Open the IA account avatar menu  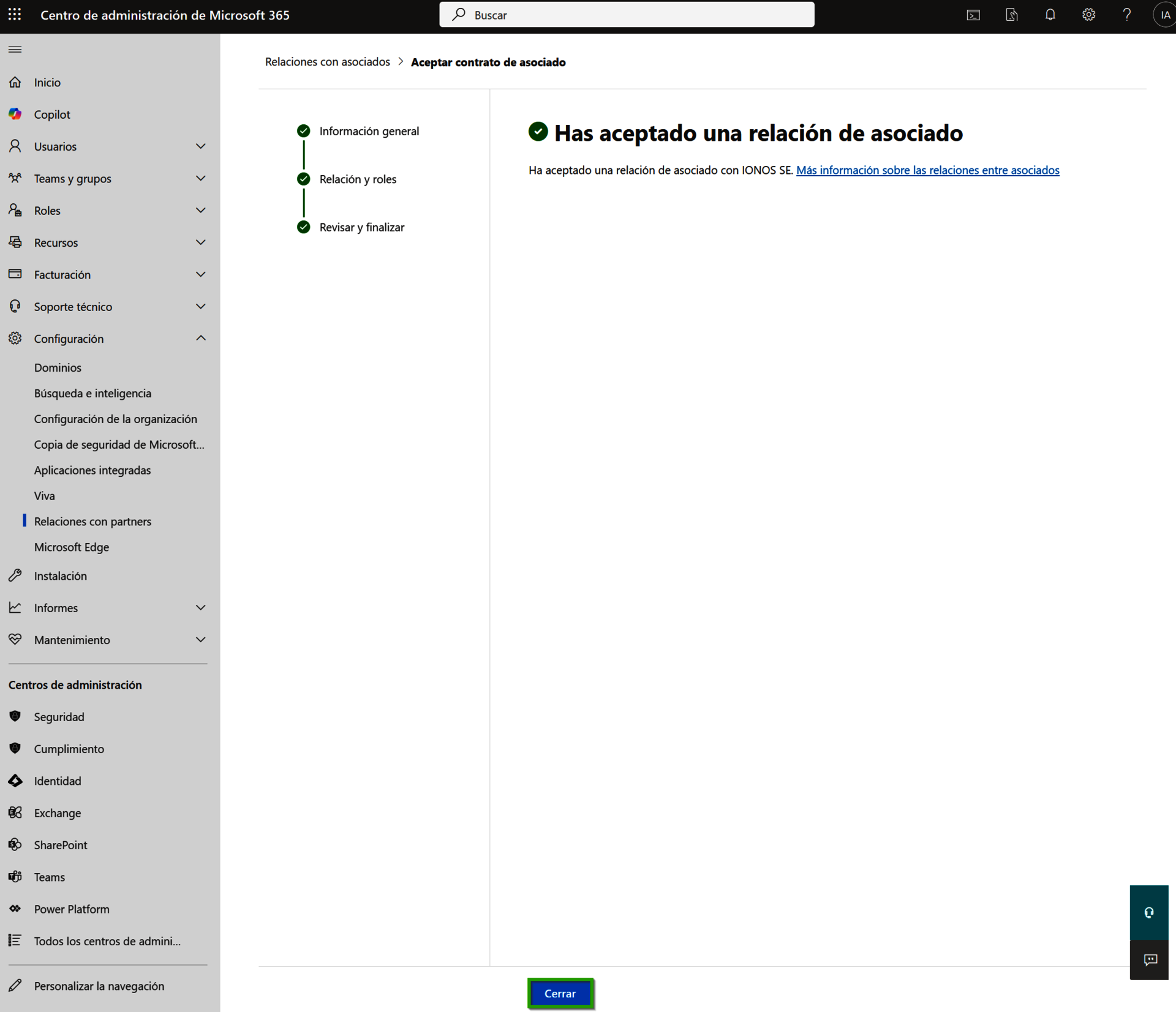(x=1164, y=15)
